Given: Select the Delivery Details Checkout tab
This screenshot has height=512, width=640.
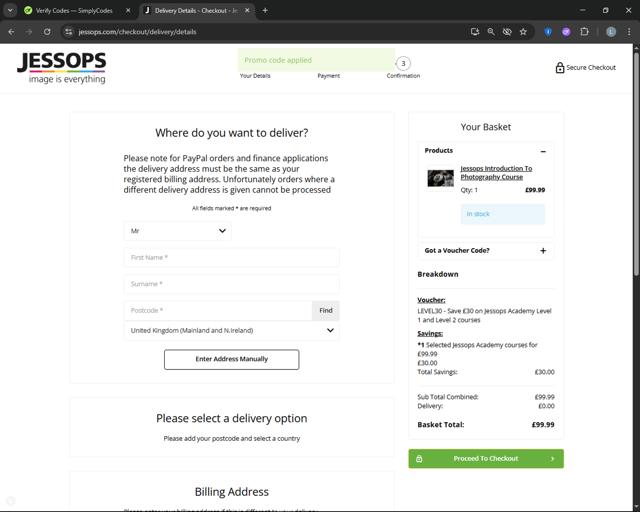Looking at the screenshot, I should [x=196, y=11].
